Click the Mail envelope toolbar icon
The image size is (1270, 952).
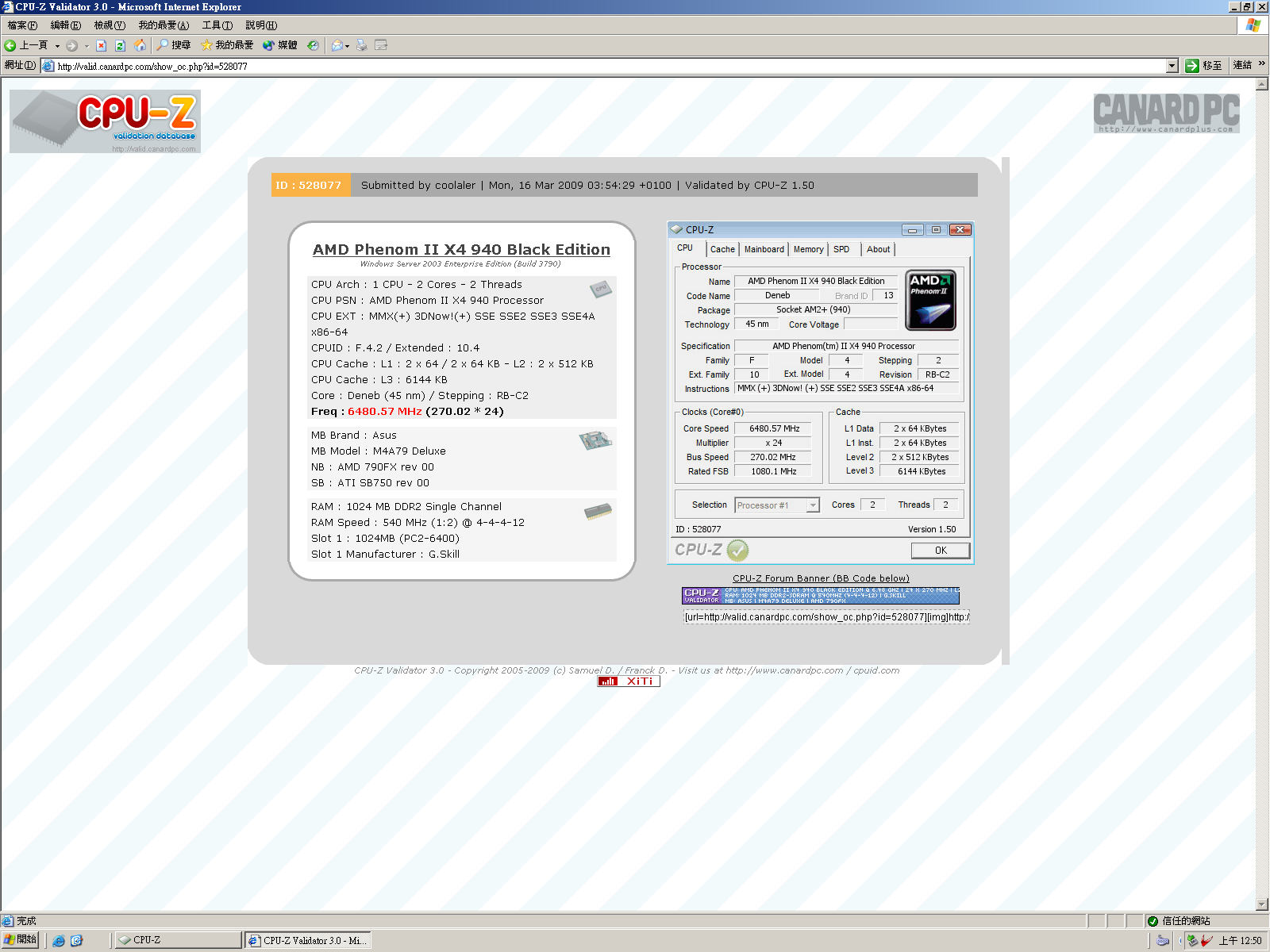[337, 45]
